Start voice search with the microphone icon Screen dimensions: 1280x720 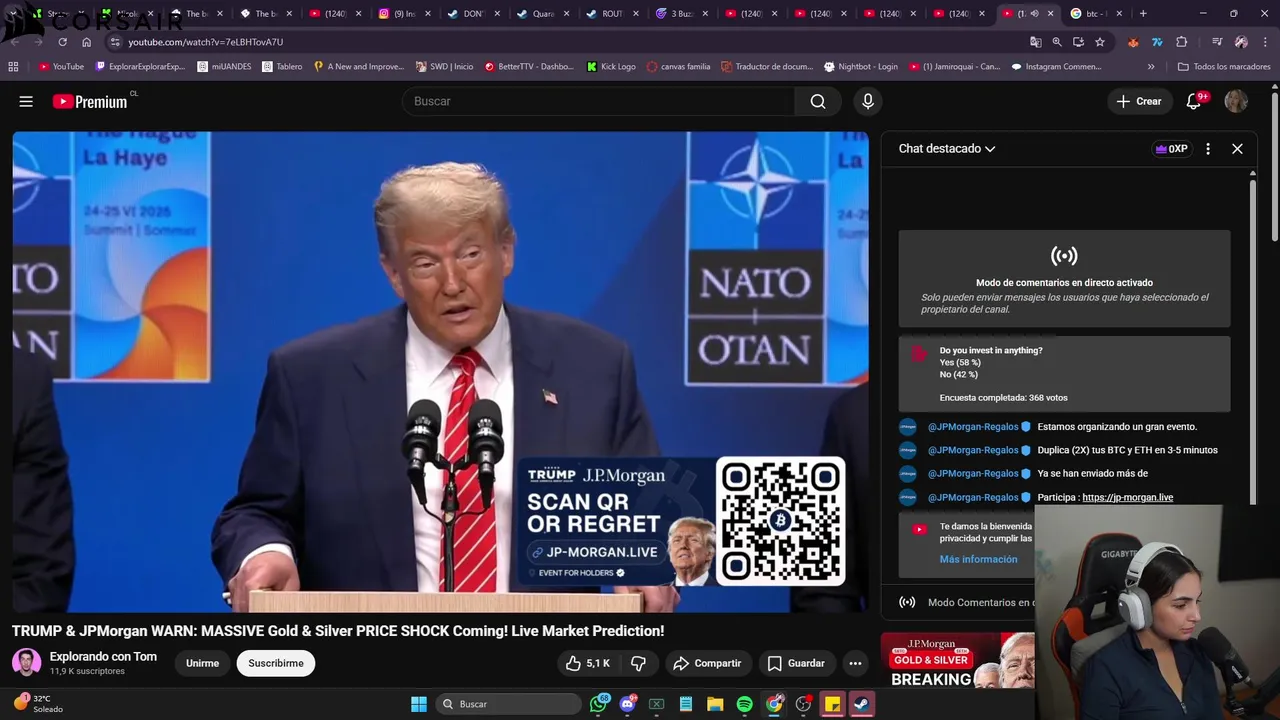coord(868,101)
